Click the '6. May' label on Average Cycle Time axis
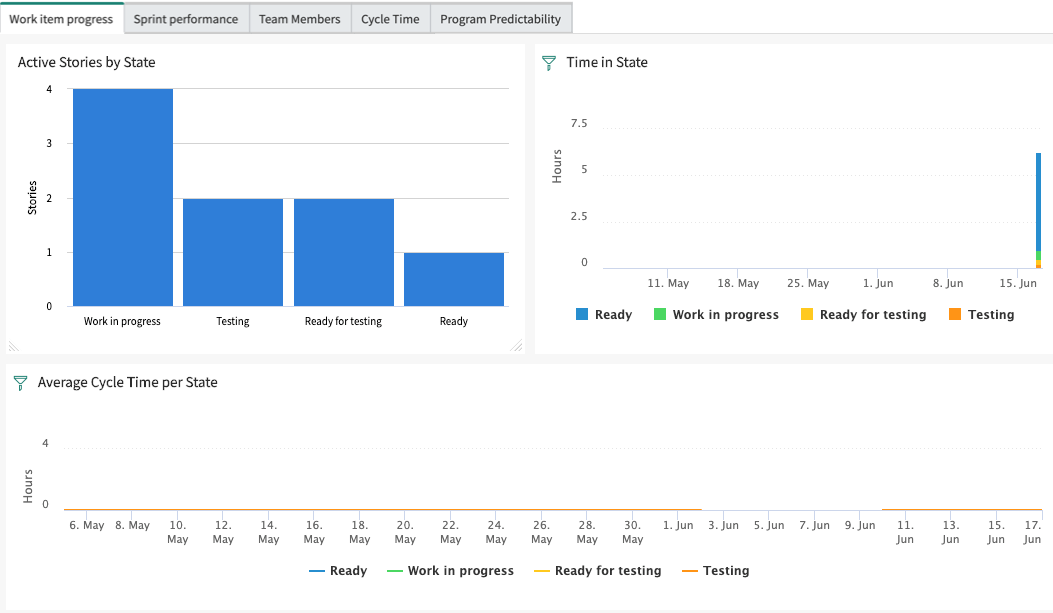The width and height of the screenshot is (1053, 613). 87,525
